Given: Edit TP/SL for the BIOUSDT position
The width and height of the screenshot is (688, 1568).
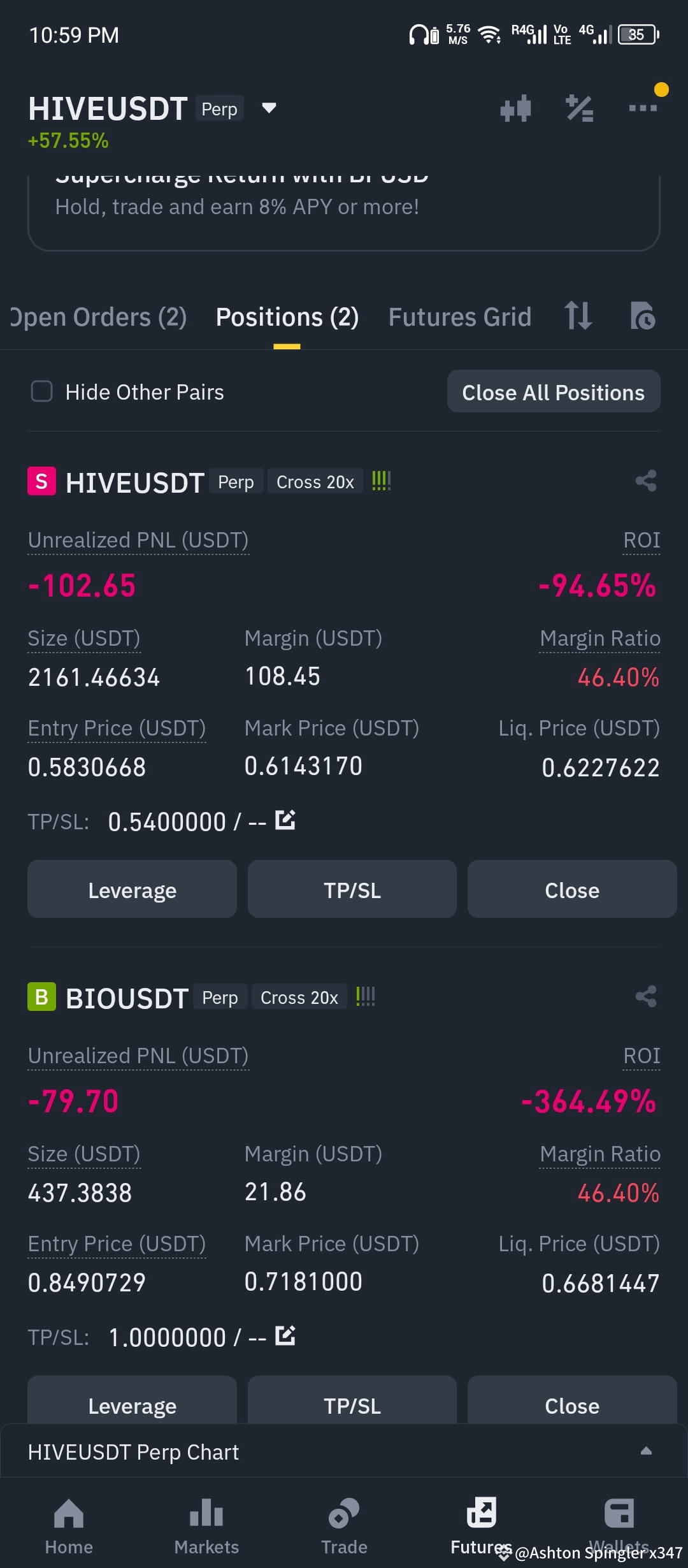Looking at the screenshot, I should click(285, 1337).
